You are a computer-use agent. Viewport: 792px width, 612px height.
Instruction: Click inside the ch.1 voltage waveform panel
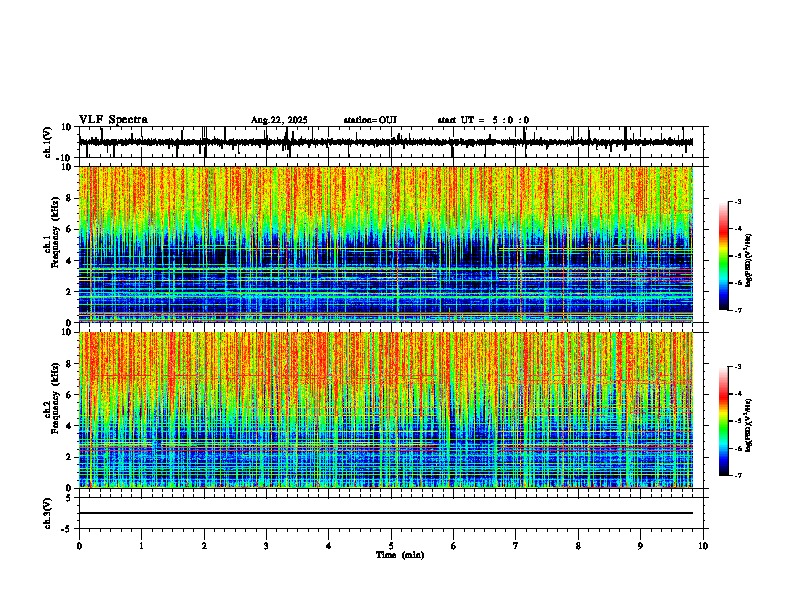[391, 142]
